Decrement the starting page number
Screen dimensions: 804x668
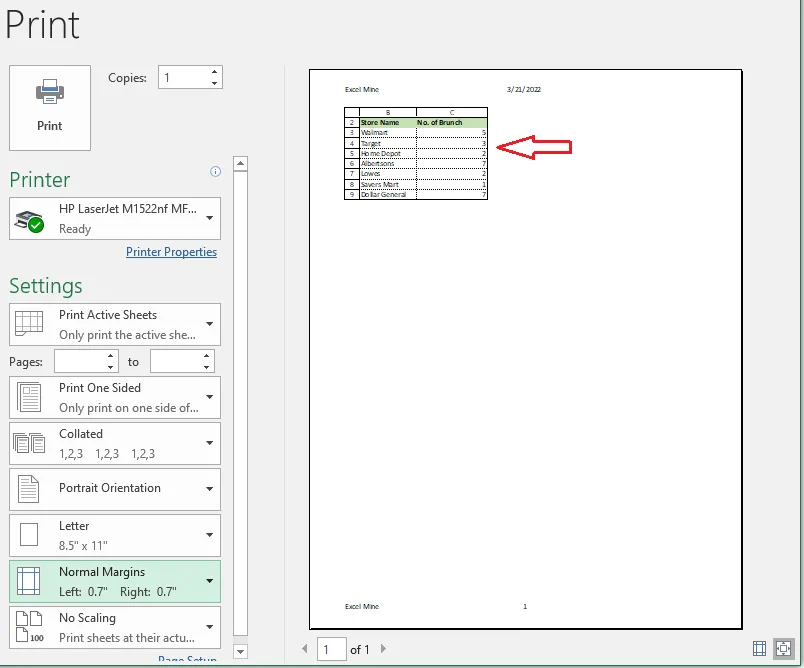coord(110,367)
